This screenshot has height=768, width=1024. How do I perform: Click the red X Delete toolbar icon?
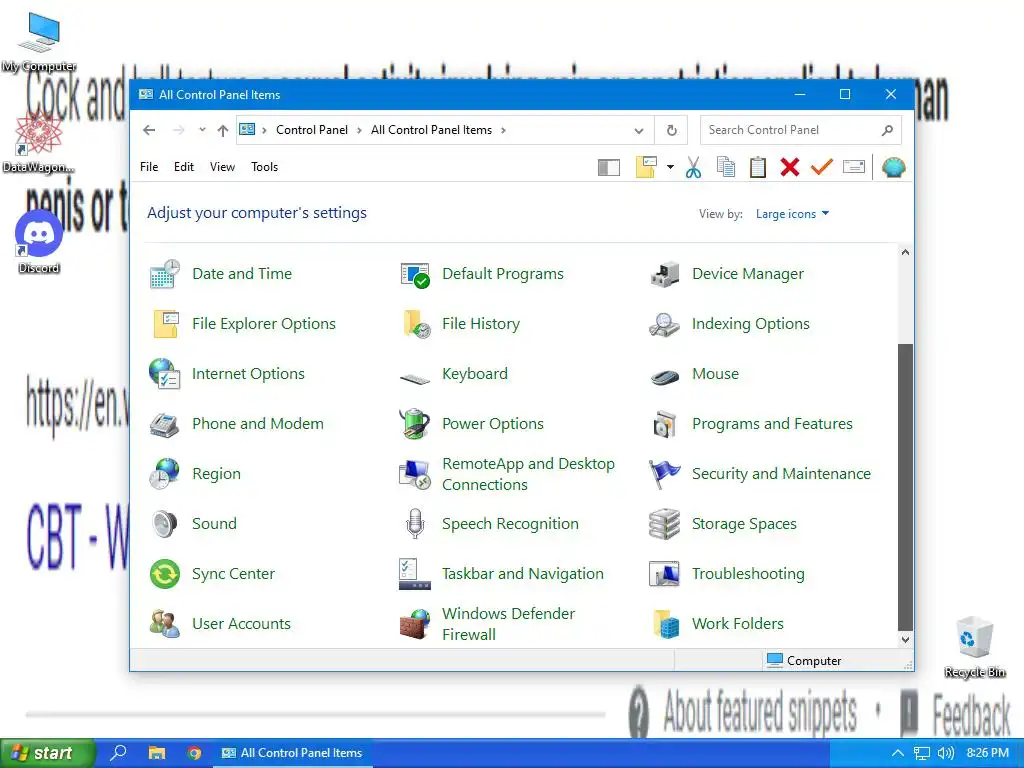790,167
